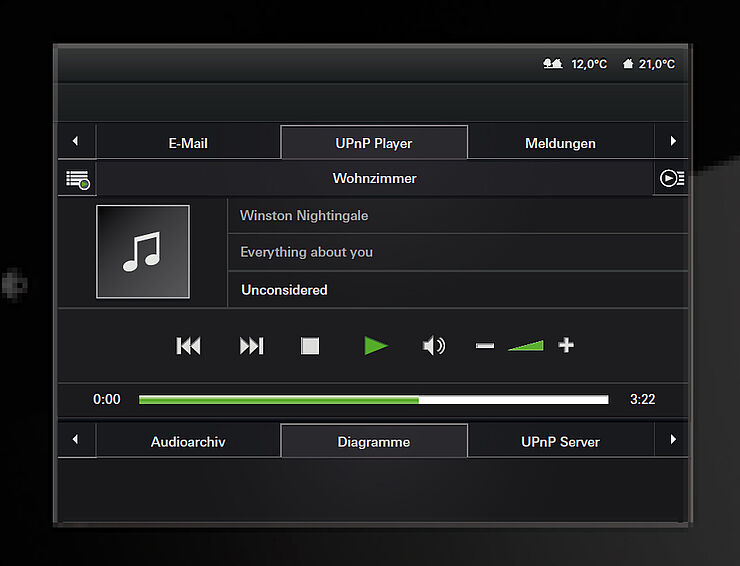Open the Meldungen tab
740x566 pixels.
click(560, 143)
